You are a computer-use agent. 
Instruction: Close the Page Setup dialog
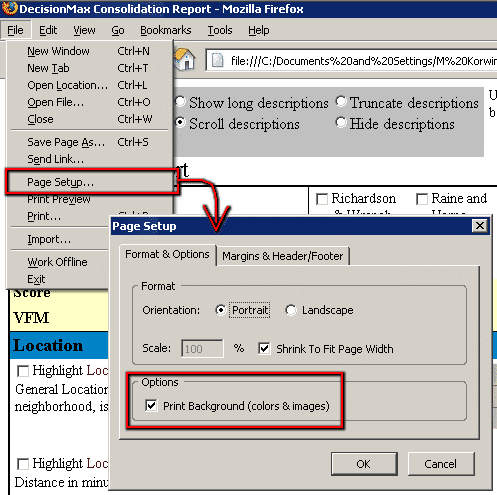(480, 226)
